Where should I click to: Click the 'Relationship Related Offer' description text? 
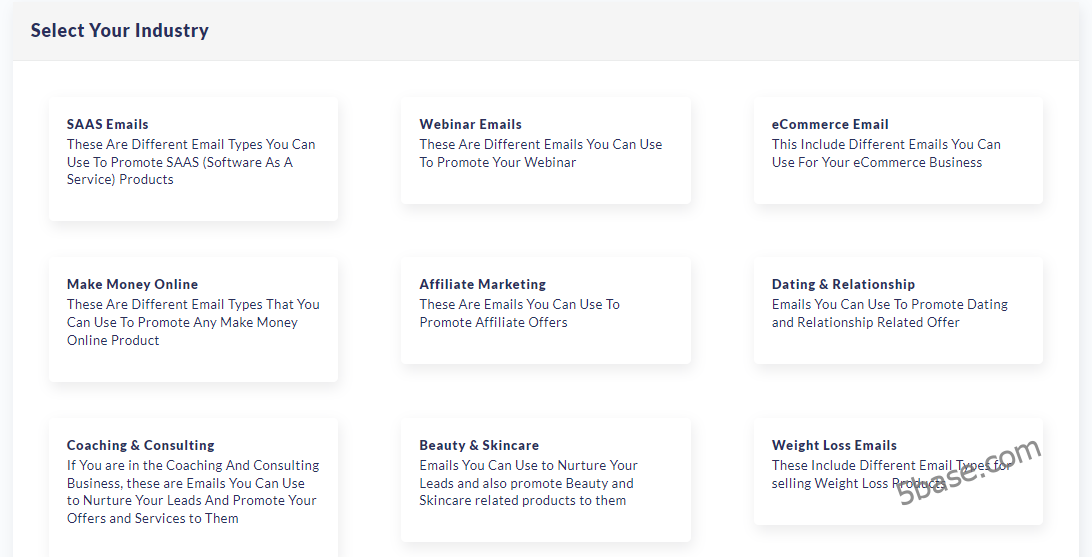865,322
